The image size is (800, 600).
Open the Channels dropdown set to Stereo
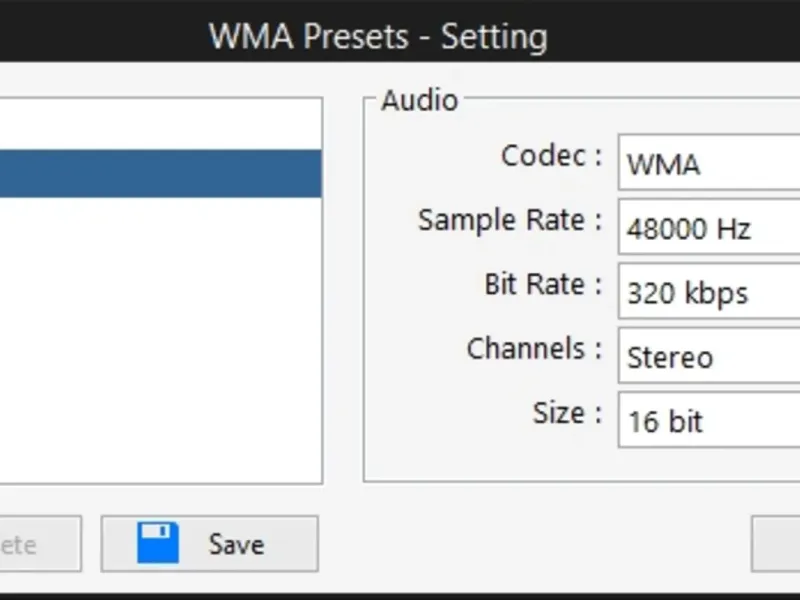coord(708,358)
